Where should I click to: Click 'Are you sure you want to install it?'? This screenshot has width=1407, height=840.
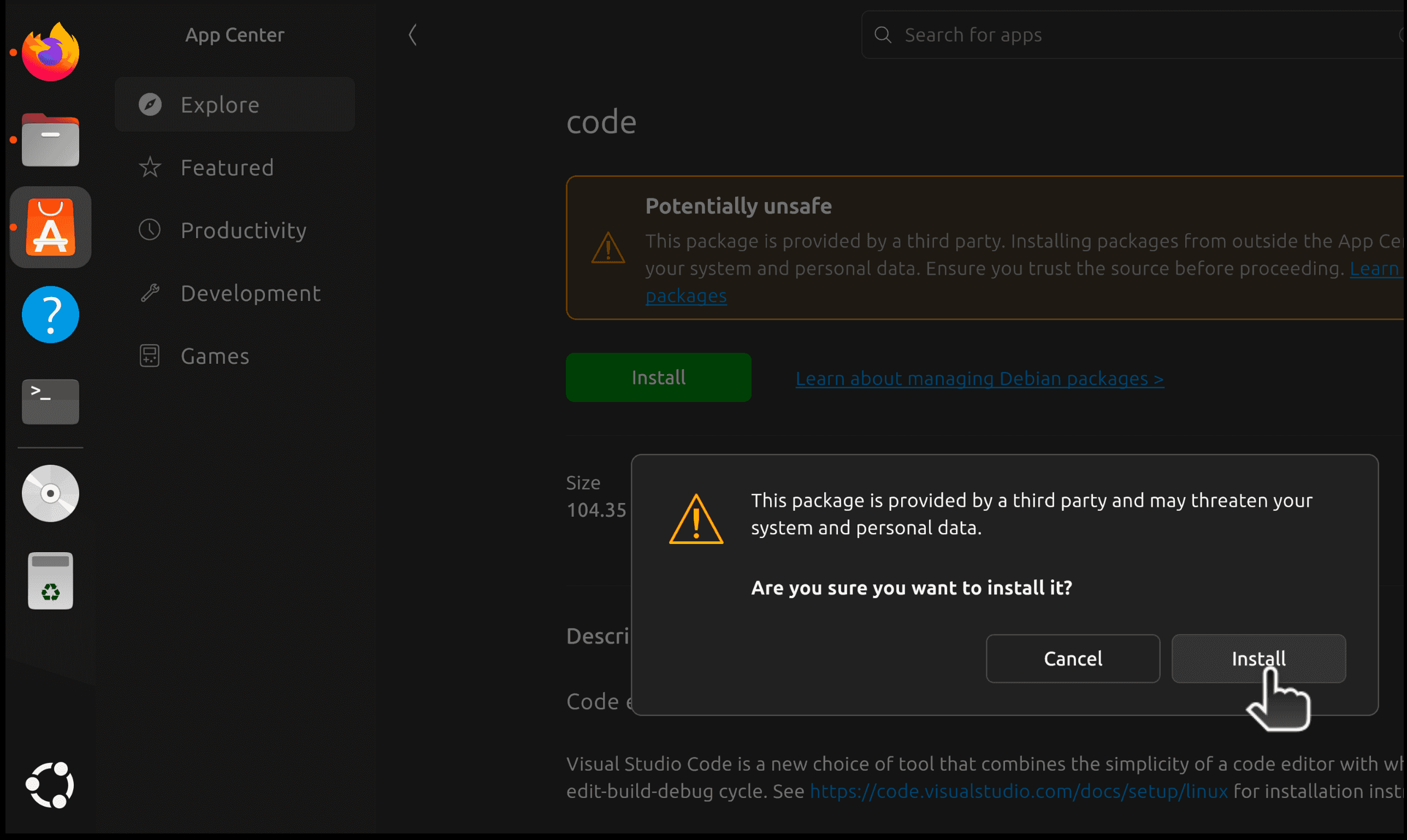pos(912,588)
